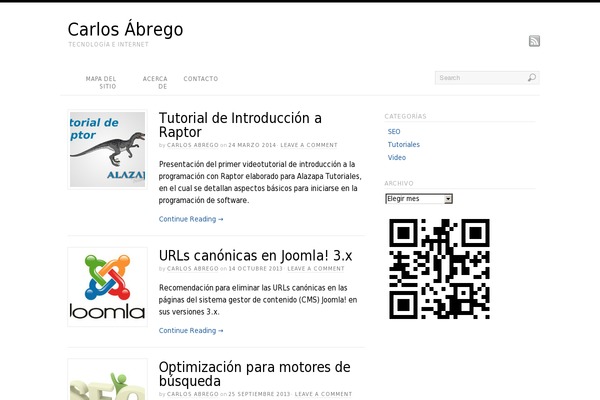This screenshot has width=600, height=400.
Task: Click the Categorías sidebar heading
Action: tap(405, 116)
